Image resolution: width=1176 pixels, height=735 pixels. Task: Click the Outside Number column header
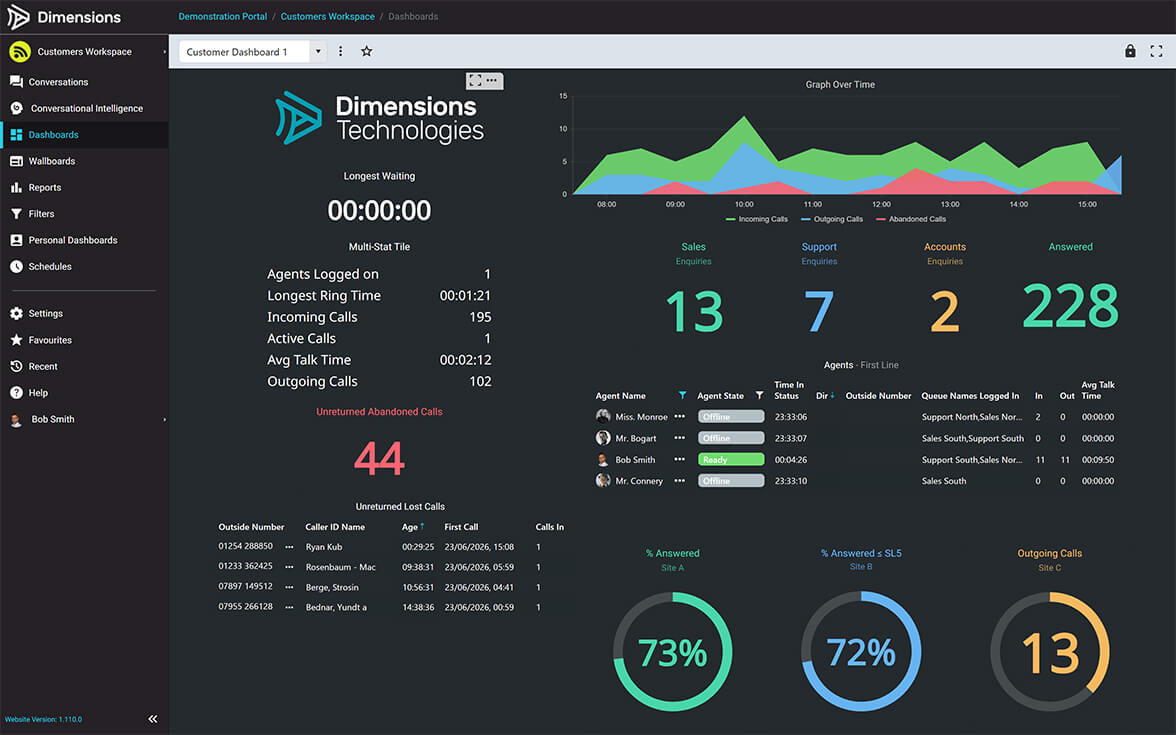(251, 526)
